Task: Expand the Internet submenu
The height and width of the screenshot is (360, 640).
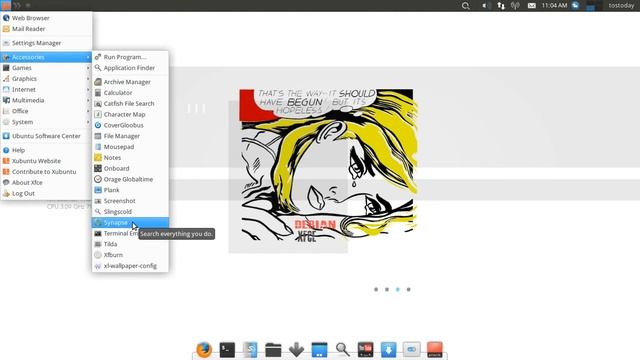Action: click(46, 89)
